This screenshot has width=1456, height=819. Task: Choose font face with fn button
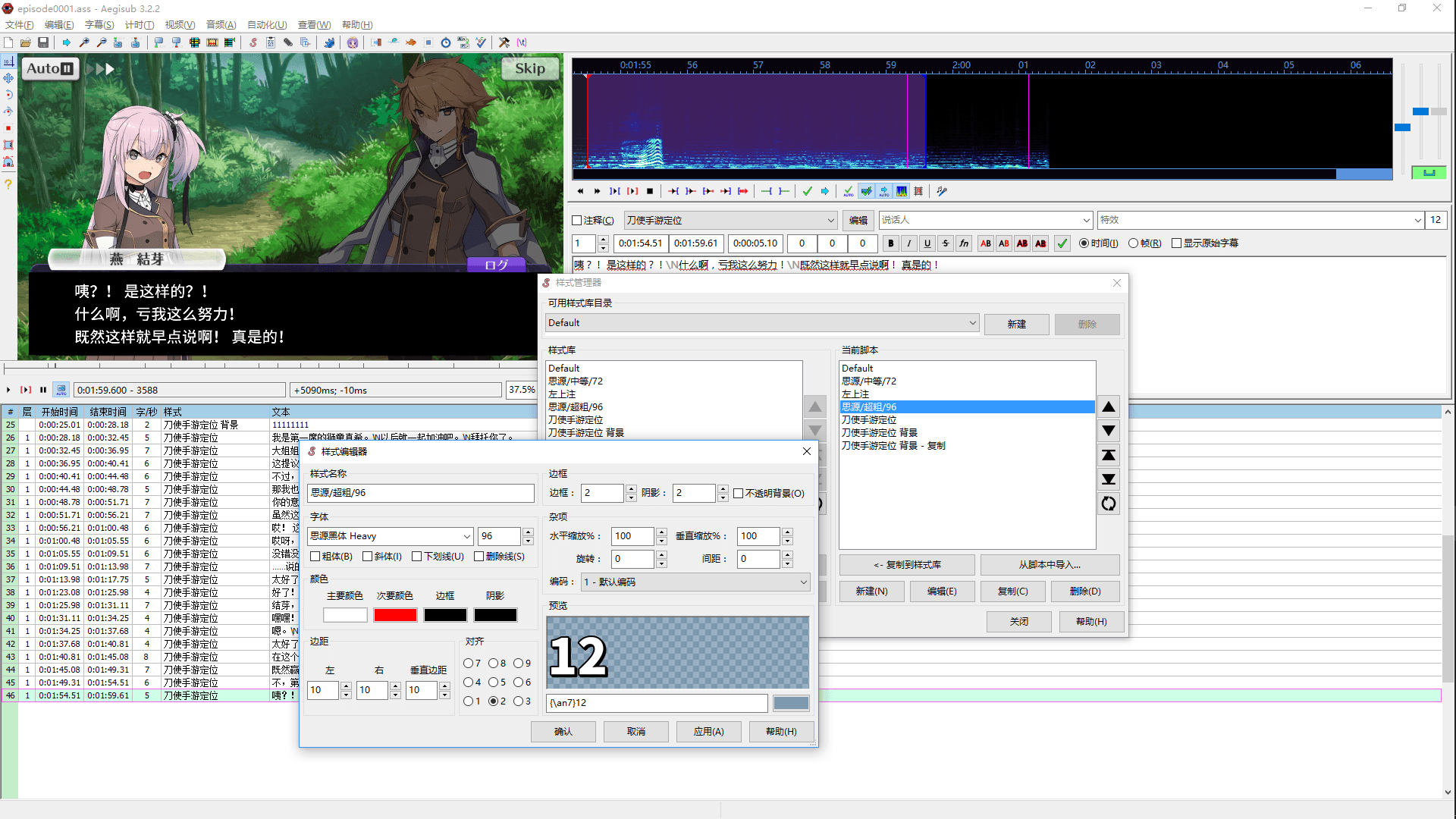(964, 243)
